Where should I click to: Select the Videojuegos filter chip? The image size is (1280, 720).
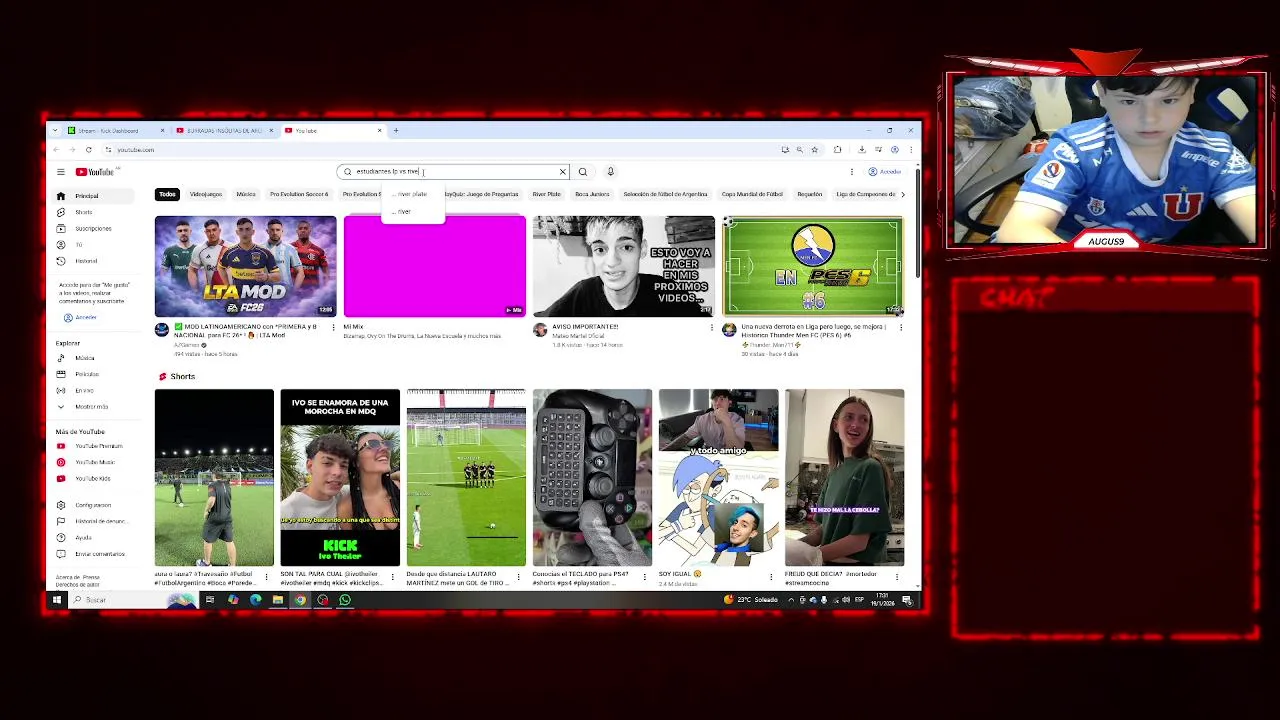206,194
